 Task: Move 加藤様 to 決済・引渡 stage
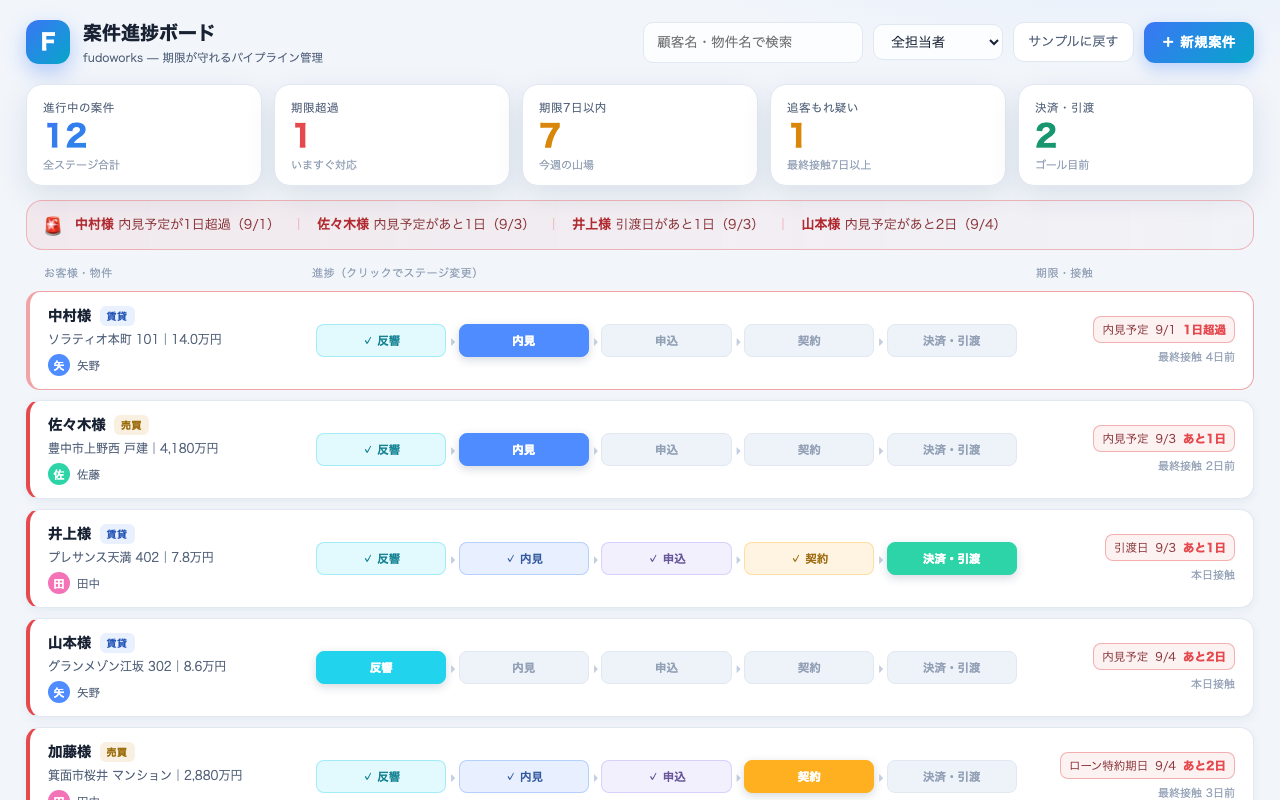[952, 777]
